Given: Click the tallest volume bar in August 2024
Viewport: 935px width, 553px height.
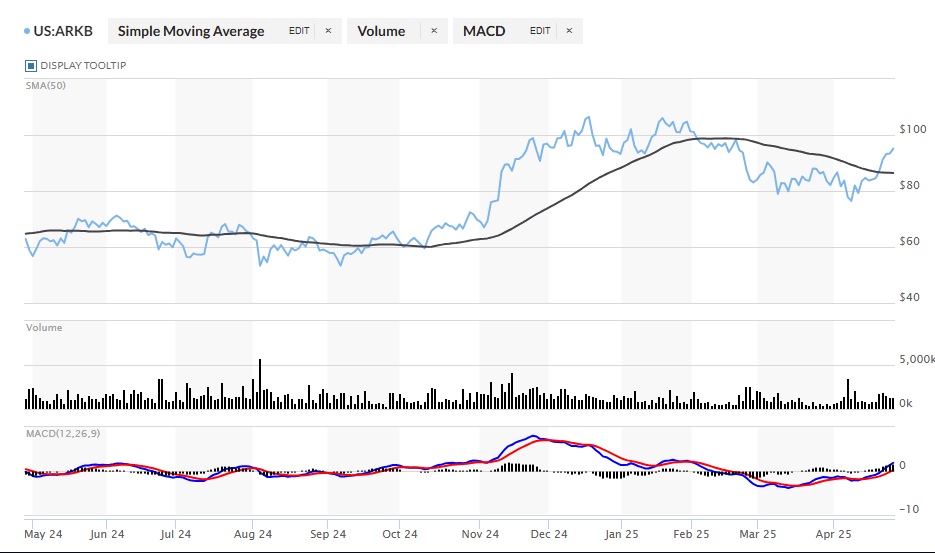Looking at the screenshot, I should click(x=260, y=383).
